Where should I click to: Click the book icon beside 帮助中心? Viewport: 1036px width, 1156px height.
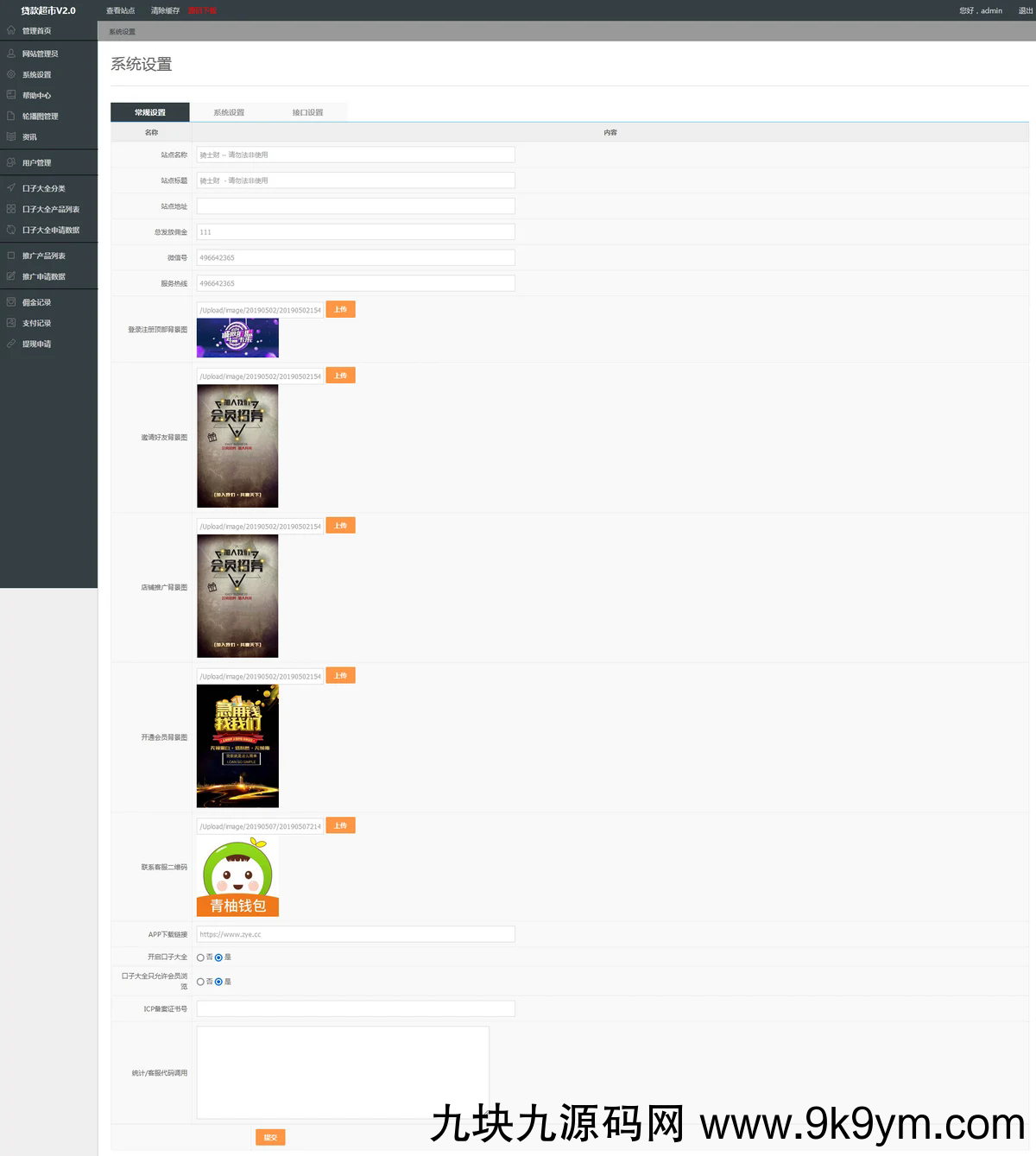click(11, 95)
